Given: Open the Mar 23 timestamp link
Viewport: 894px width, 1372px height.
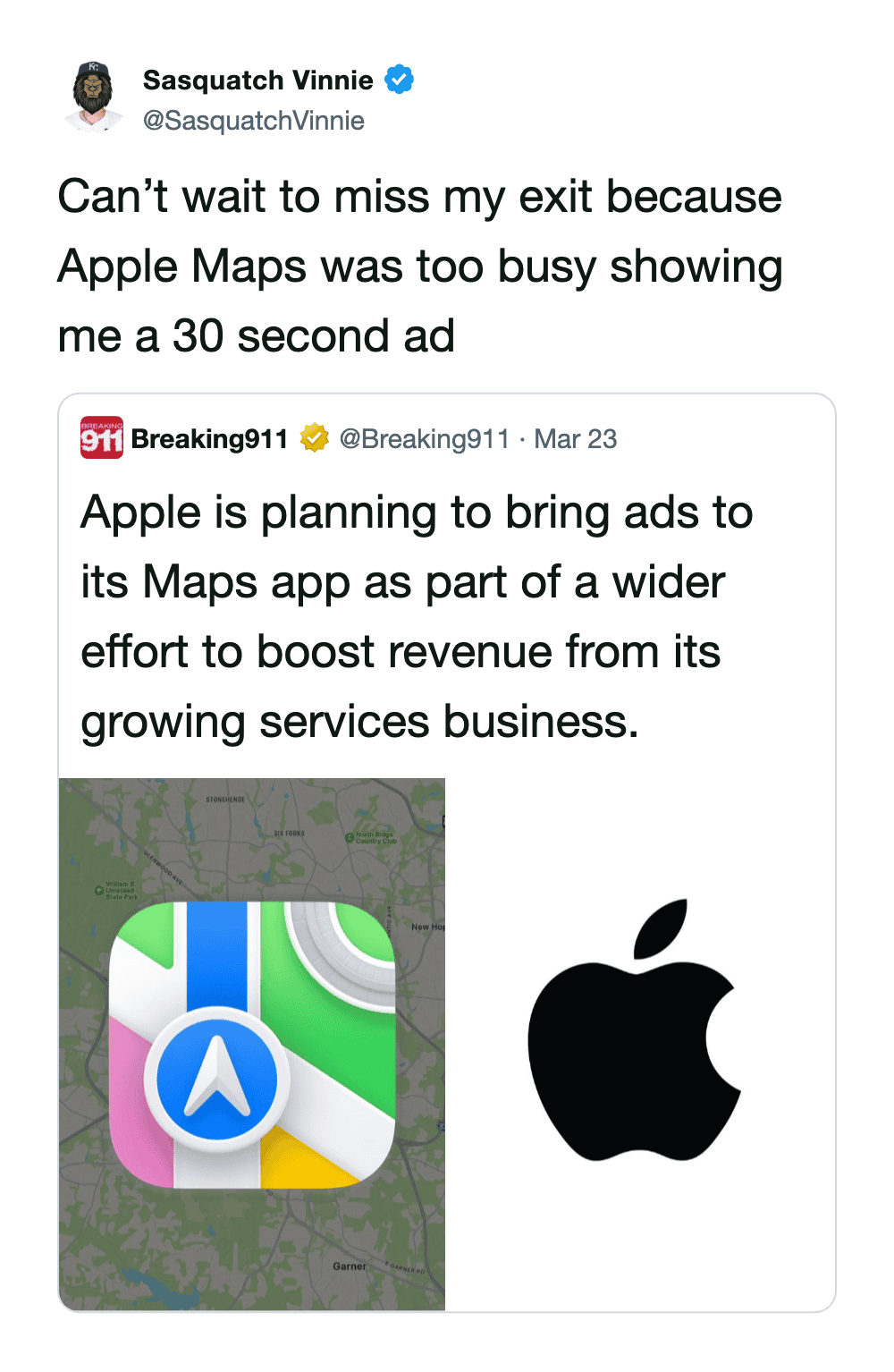Looking at the screenshot, I should [576, 439].
